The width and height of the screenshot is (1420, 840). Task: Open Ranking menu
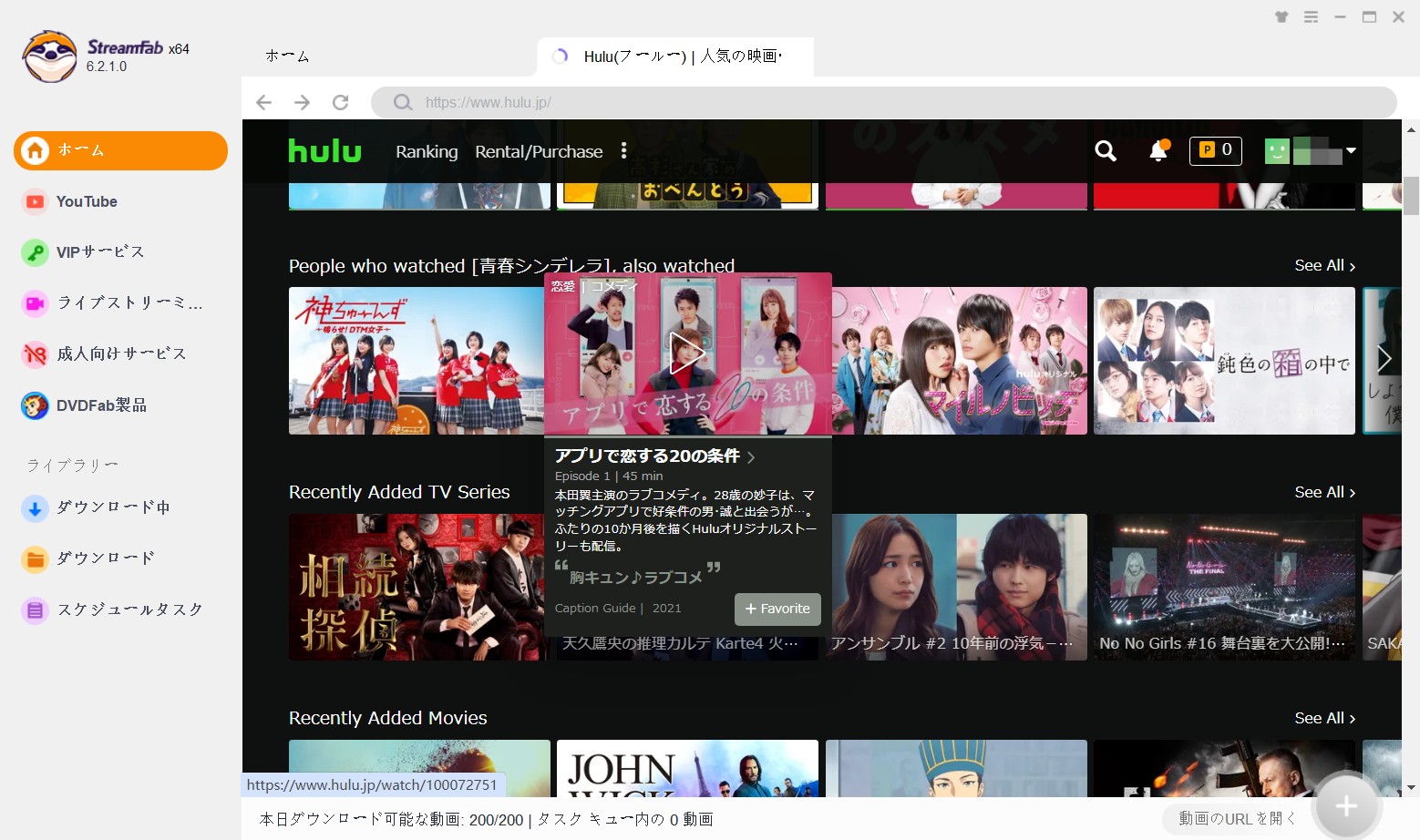427,151
